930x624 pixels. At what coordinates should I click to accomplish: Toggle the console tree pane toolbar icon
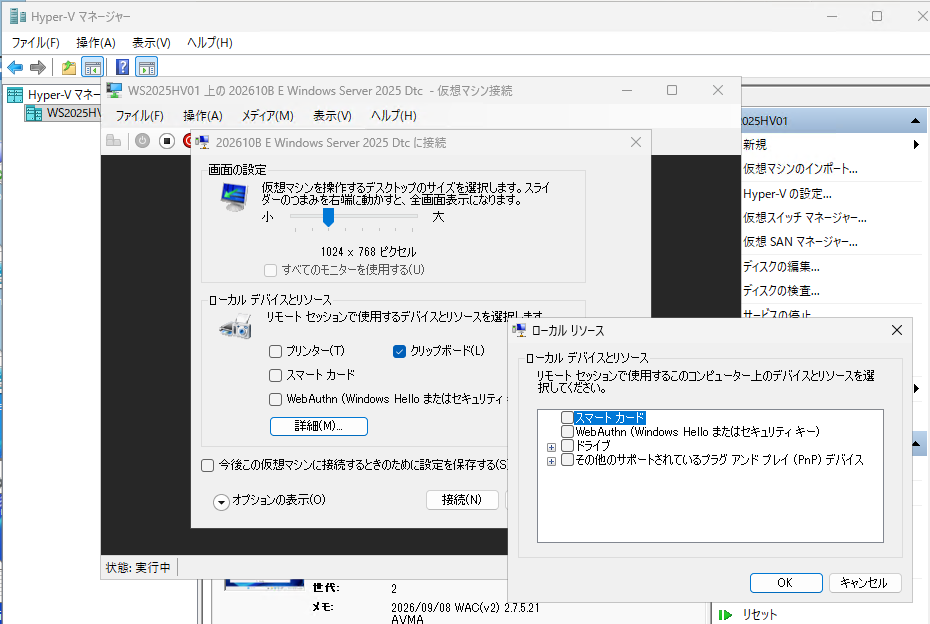click(93, 68)
